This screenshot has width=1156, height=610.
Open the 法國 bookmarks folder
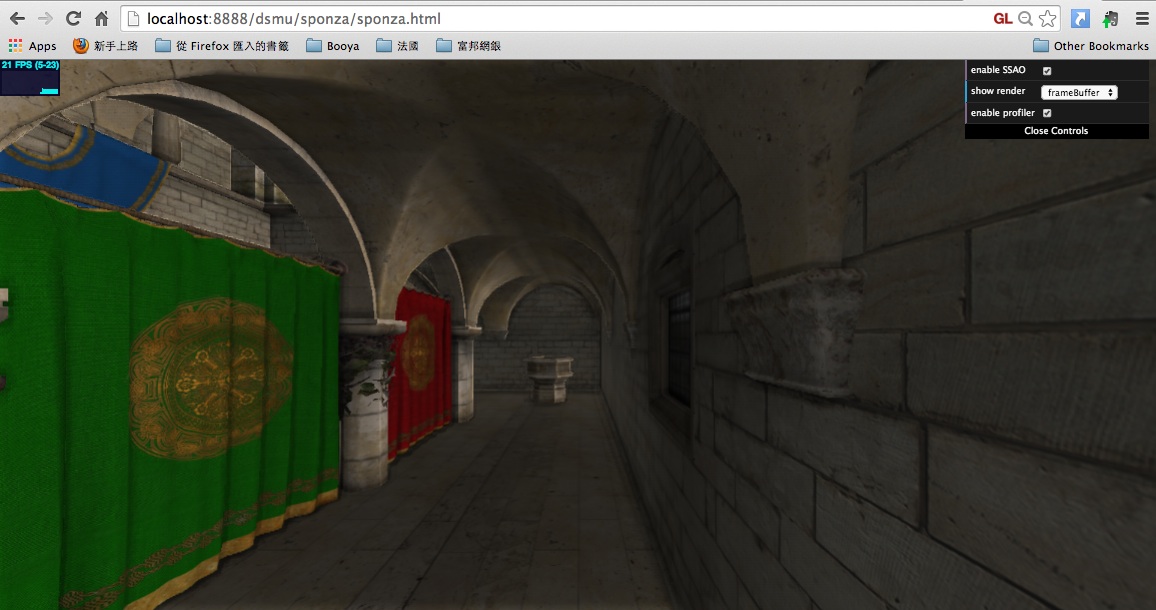pos(397,46)
